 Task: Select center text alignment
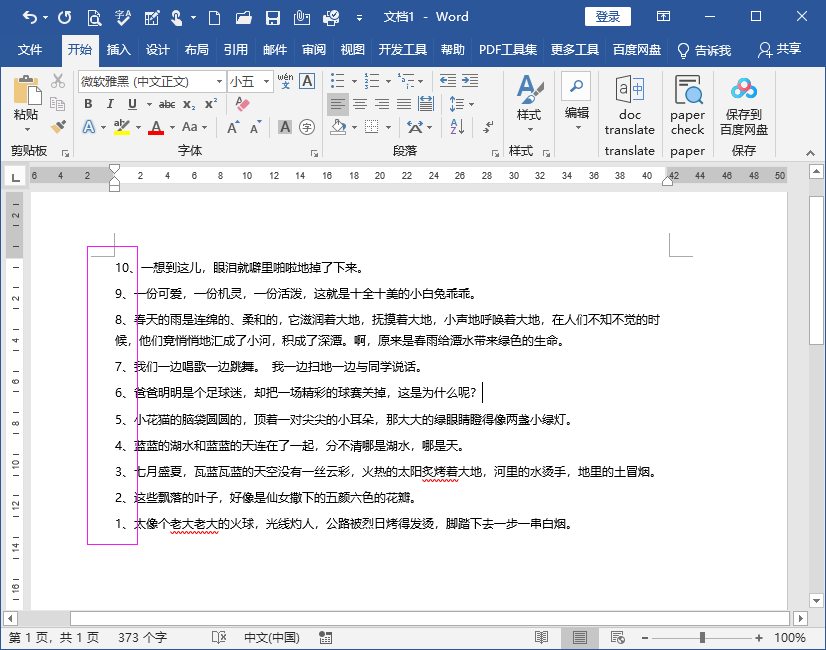click(x=362, y=102)
